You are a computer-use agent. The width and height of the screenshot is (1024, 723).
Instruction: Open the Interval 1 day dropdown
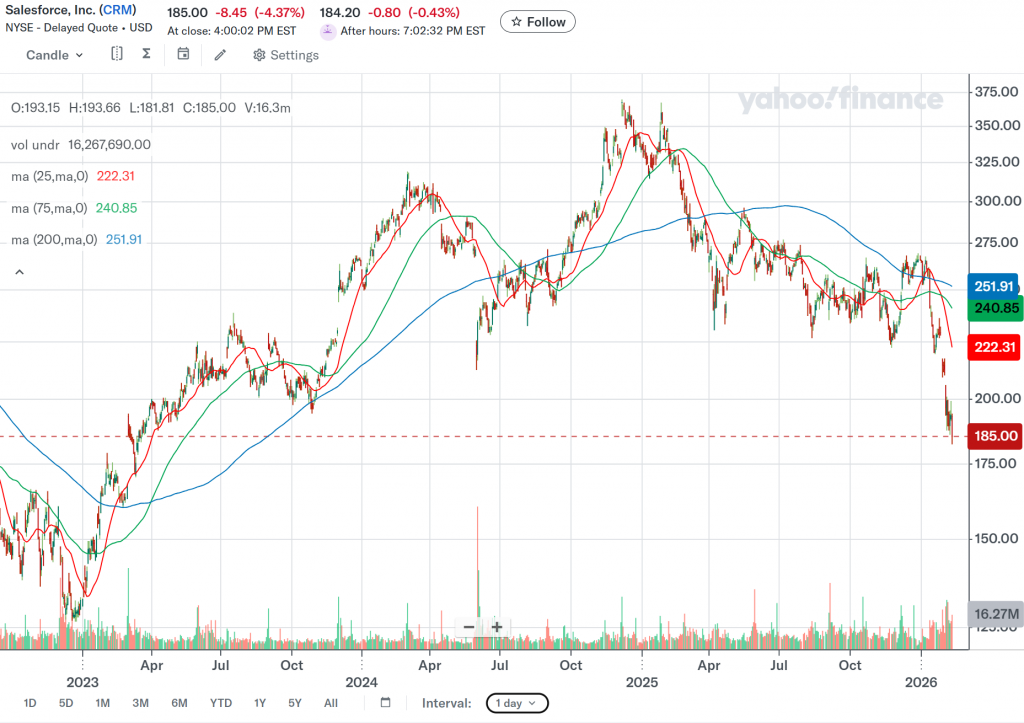click(x=517, y=703)
